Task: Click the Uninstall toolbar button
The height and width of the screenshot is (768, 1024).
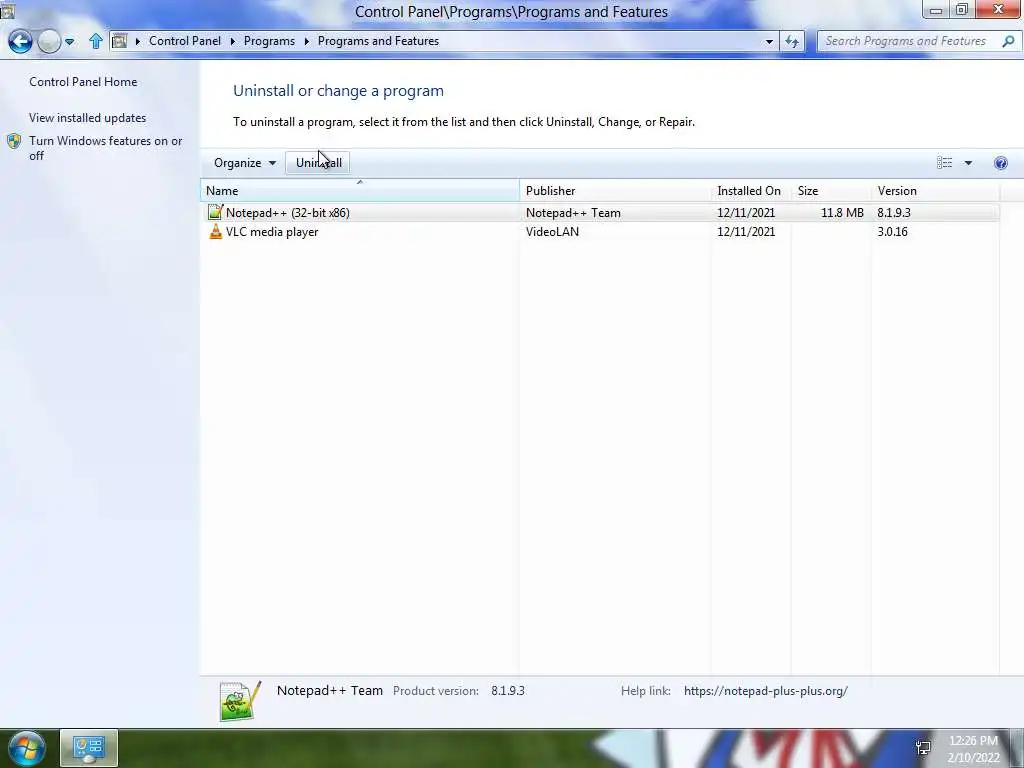Action: 318,163
